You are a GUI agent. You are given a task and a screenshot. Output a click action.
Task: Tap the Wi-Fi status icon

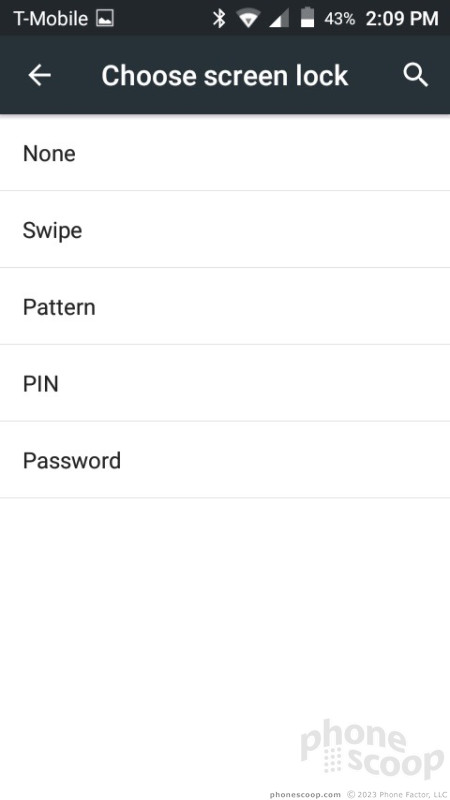click(x=248, y=19)
